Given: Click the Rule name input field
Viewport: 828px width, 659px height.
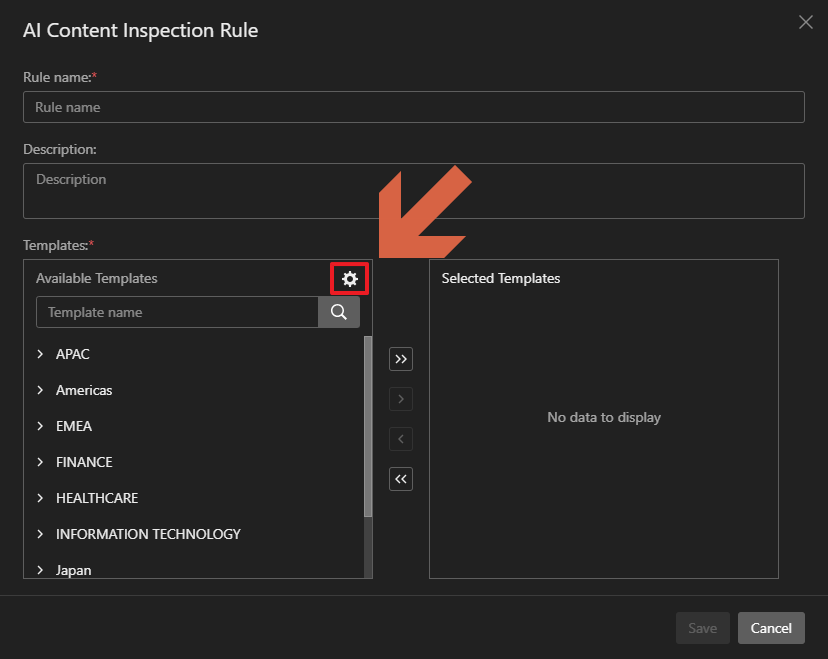Looking at the screenshot, I should (413, 107).
